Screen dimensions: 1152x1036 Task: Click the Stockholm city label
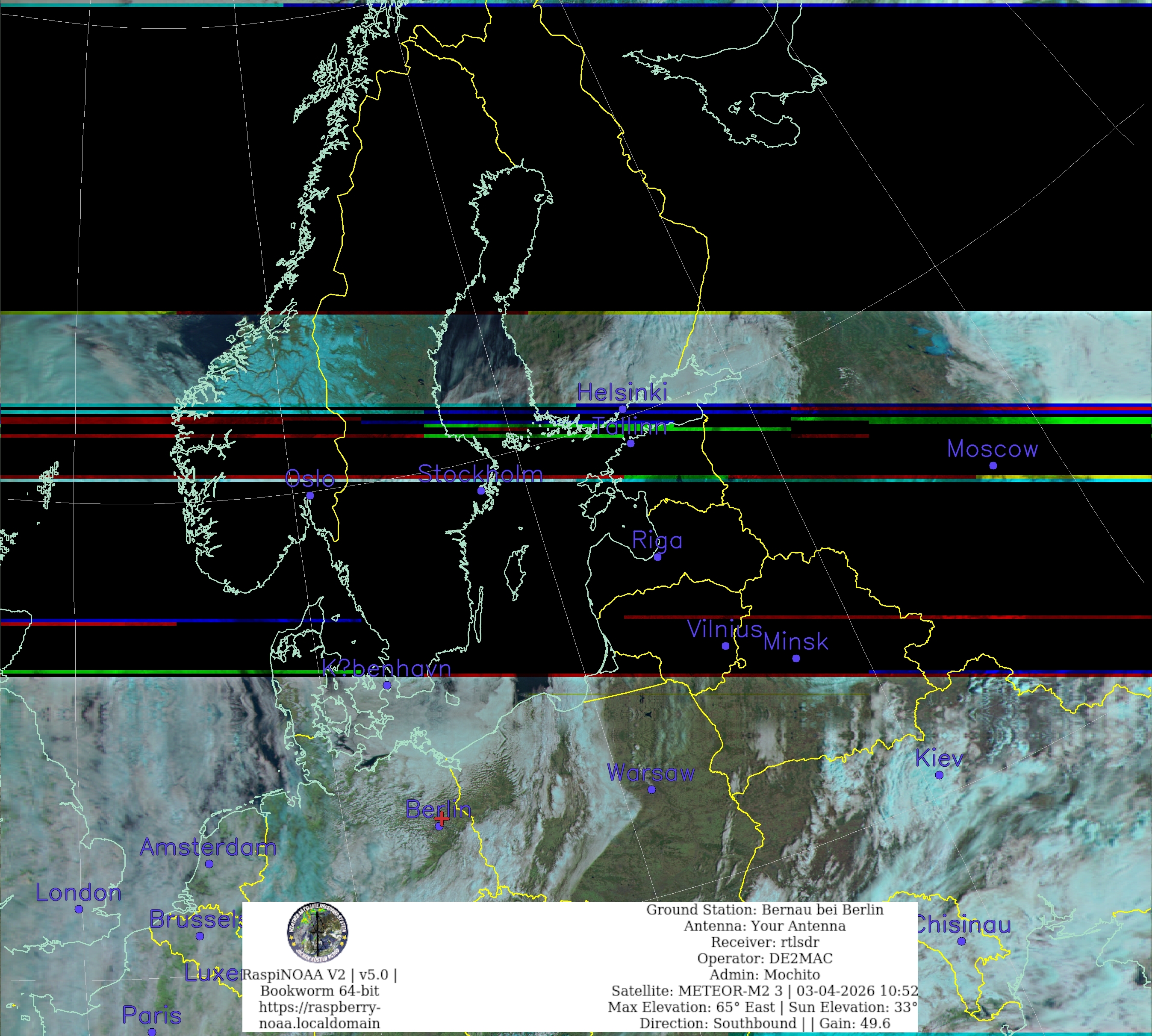click(480, 474)
